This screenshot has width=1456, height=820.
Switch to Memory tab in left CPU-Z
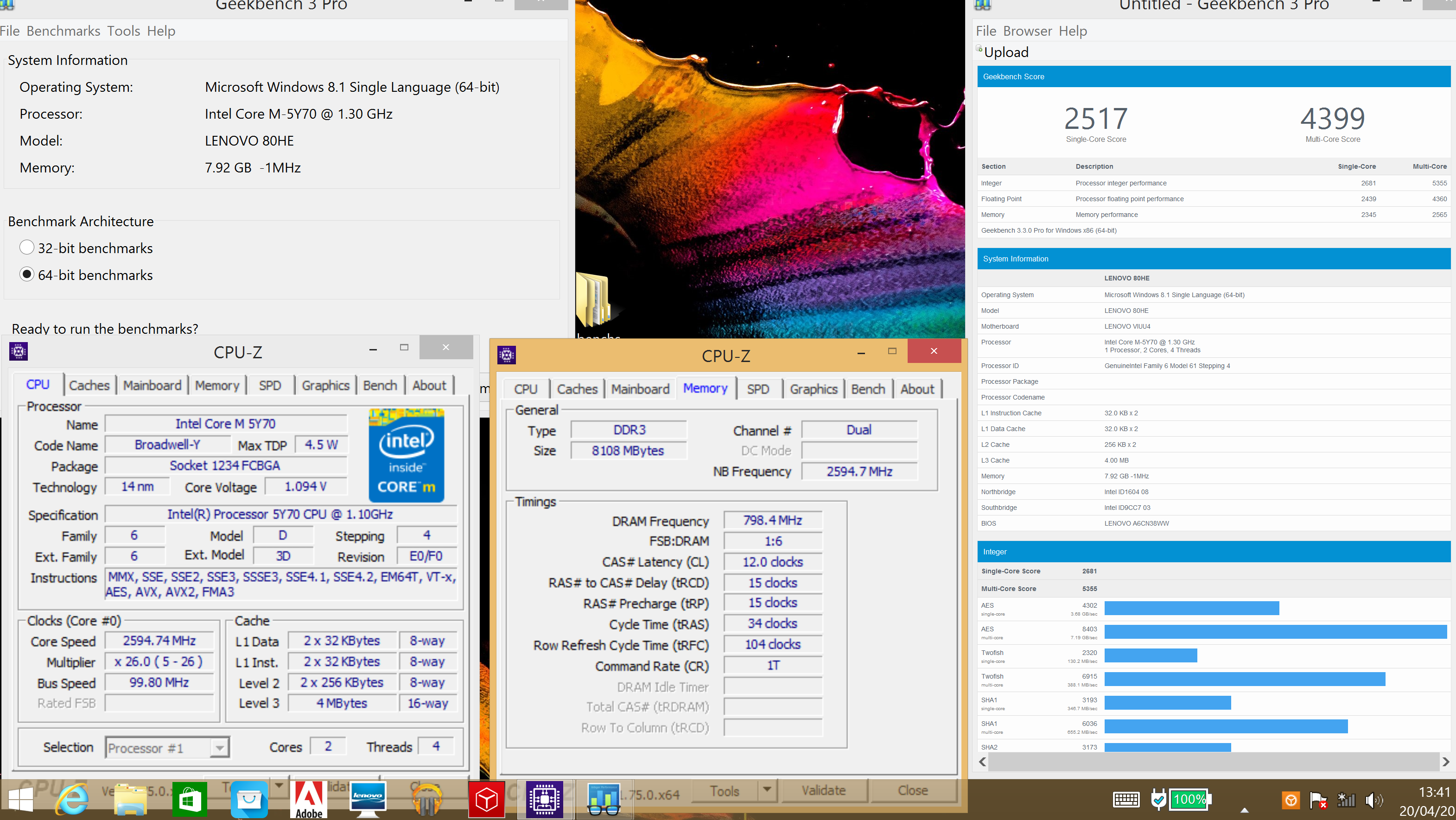pos(217,385)
